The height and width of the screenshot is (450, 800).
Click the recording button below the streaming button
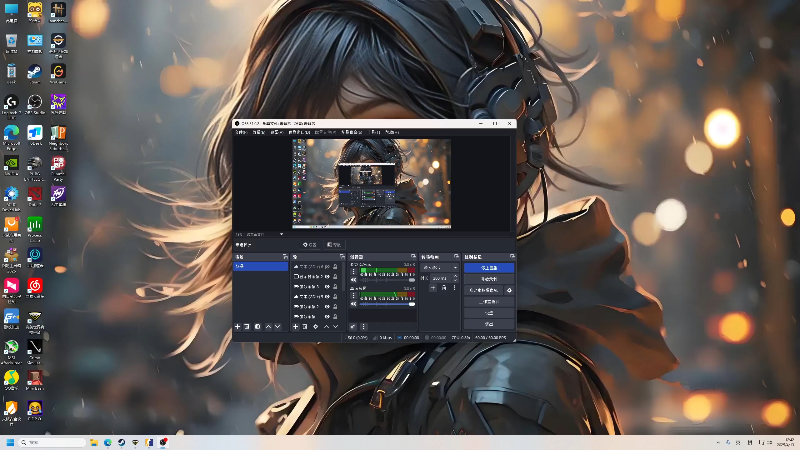click(x=489, y=279)
